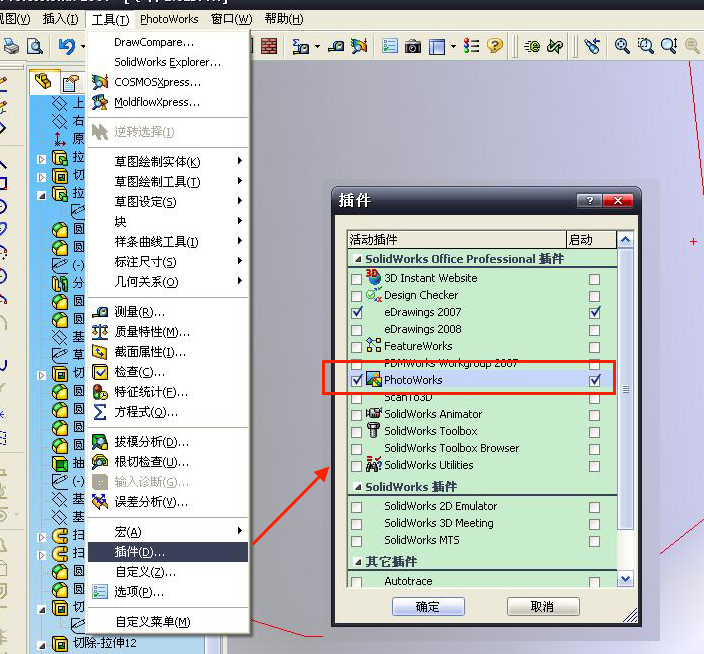
Task: Select 插件(D) add-ins menu entry
Action: 168,552
